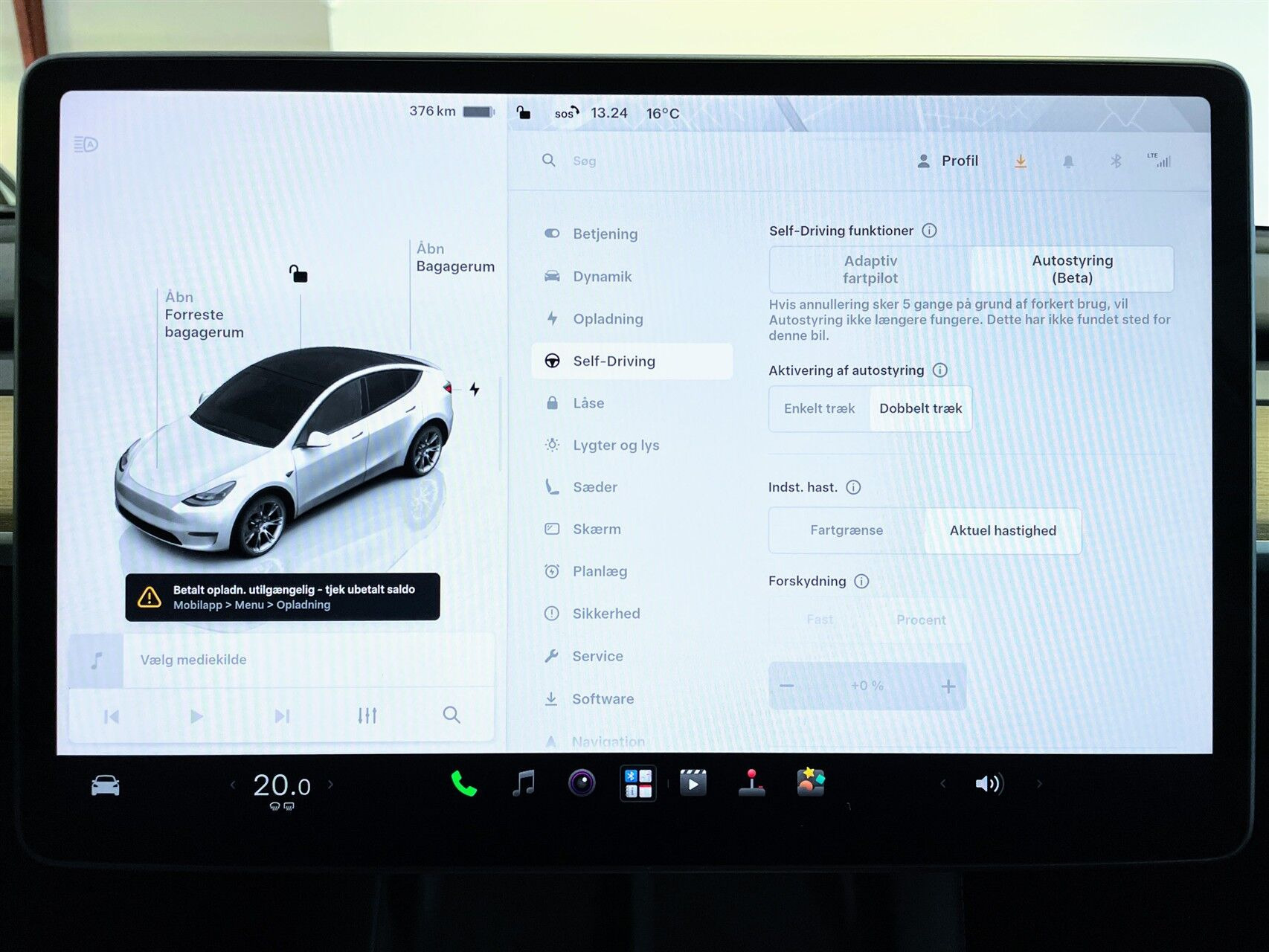The height and width of the screenshot is (952, 1269).
Task: Decrease offset with minus button
Action: tap(787, 686)
